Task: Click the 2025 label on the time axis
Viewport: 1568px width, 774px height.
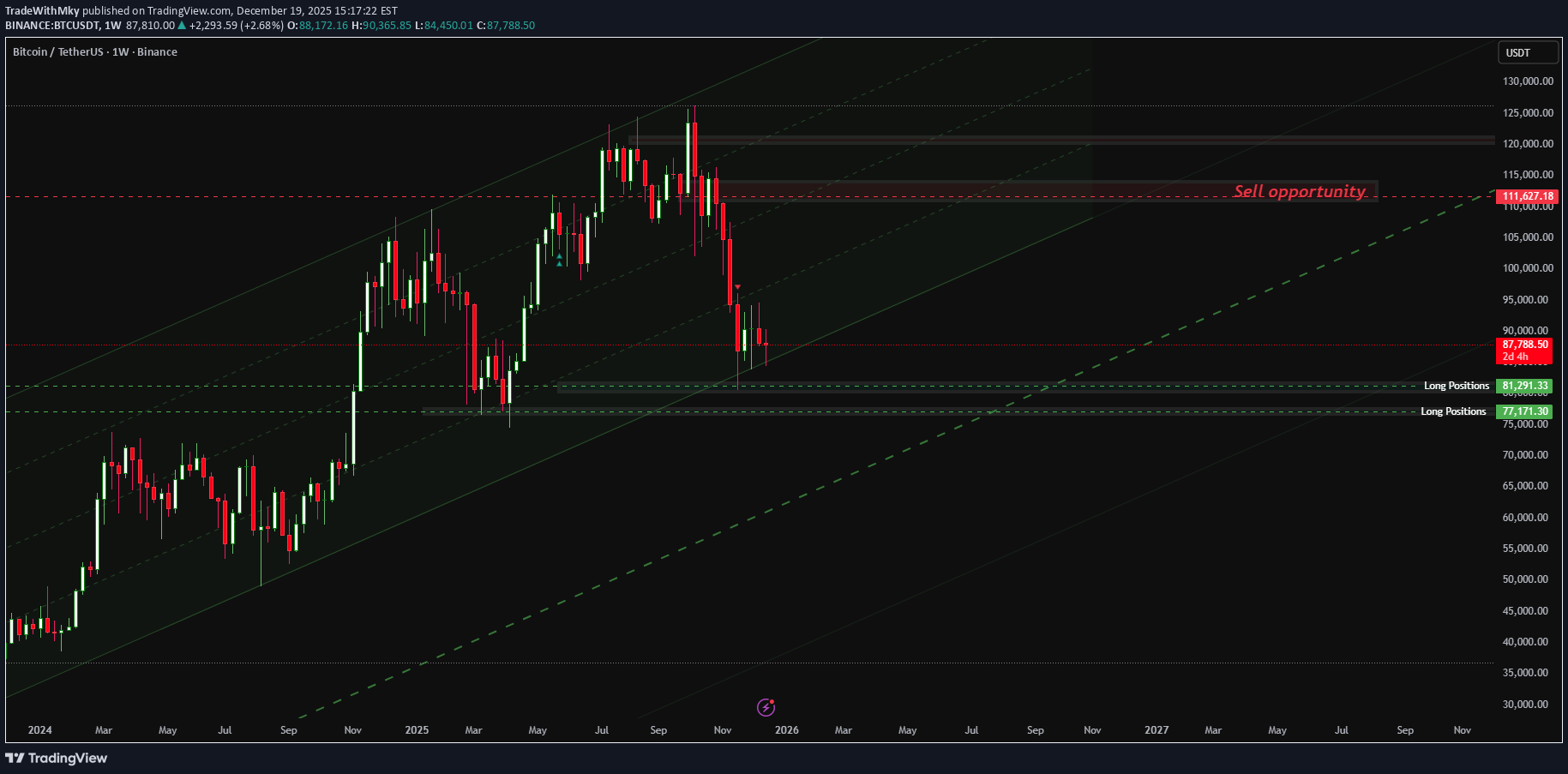Action: pos(417,729)
